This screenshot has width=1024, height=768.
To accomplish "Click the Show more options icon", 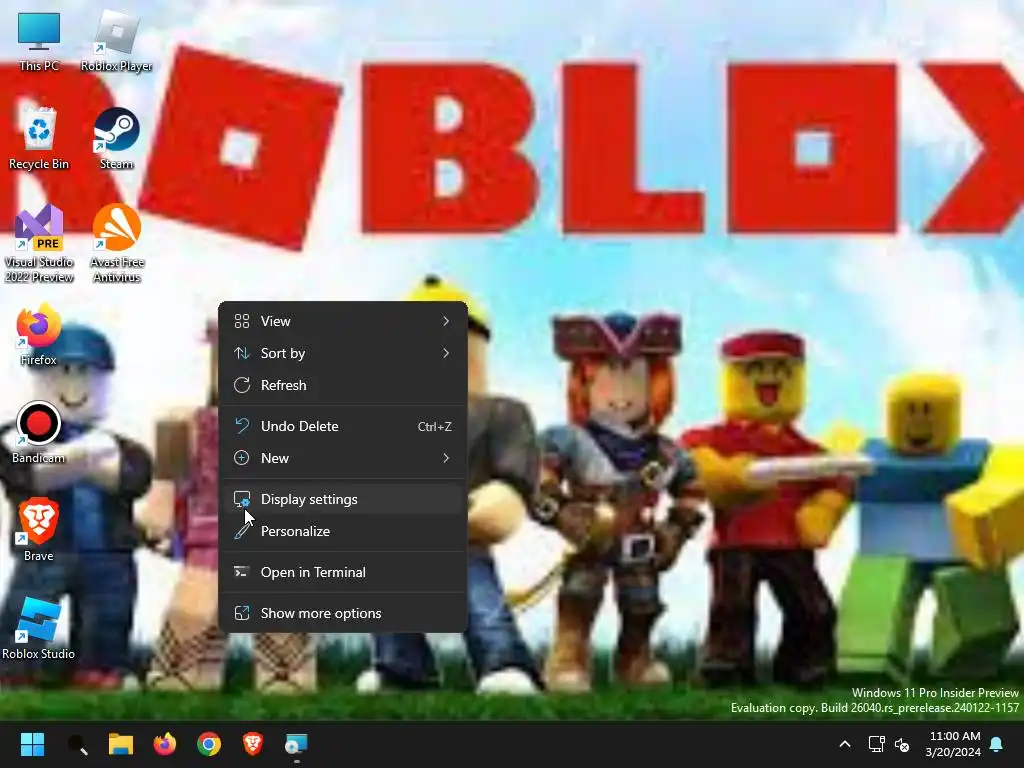I will (242, 613).
